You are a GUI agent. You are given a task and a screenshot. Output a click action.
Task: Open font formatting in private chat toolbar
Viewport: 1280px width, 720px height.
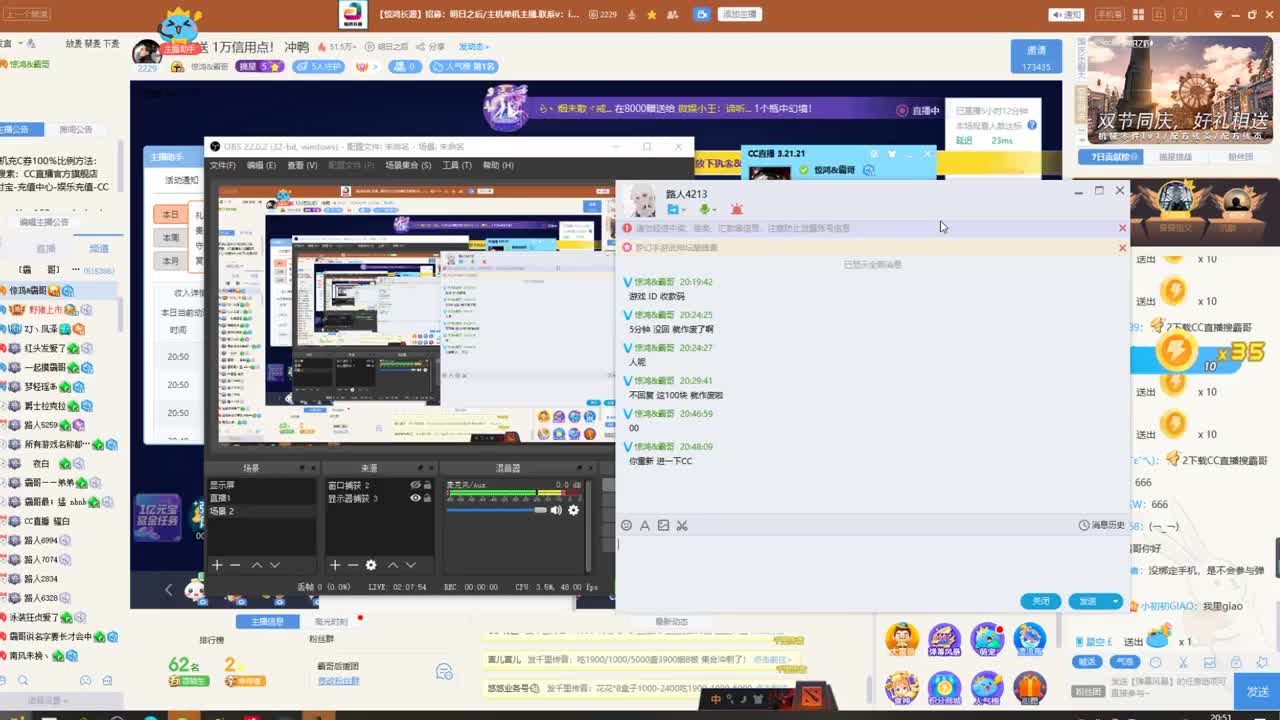click(x=645, y=525)
